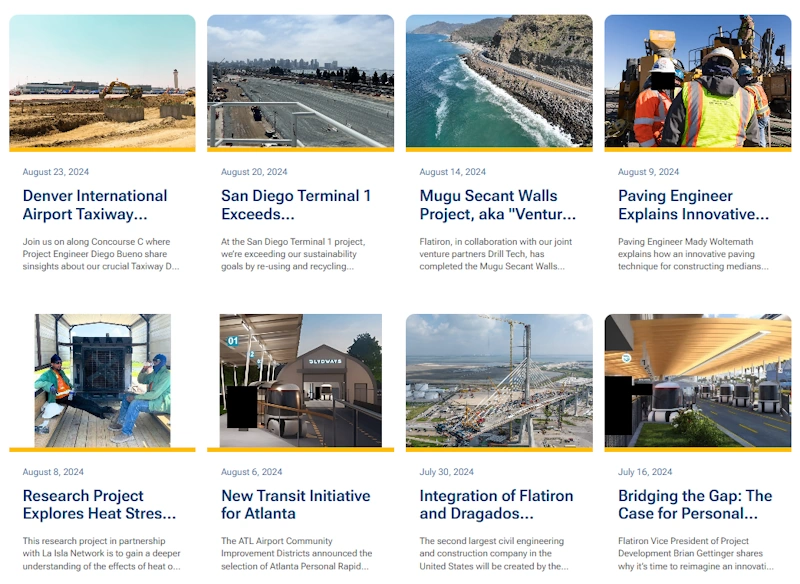Click the July 16, 2024 date
The width and height of the screenshot is (800, 584).
point(645,472)
